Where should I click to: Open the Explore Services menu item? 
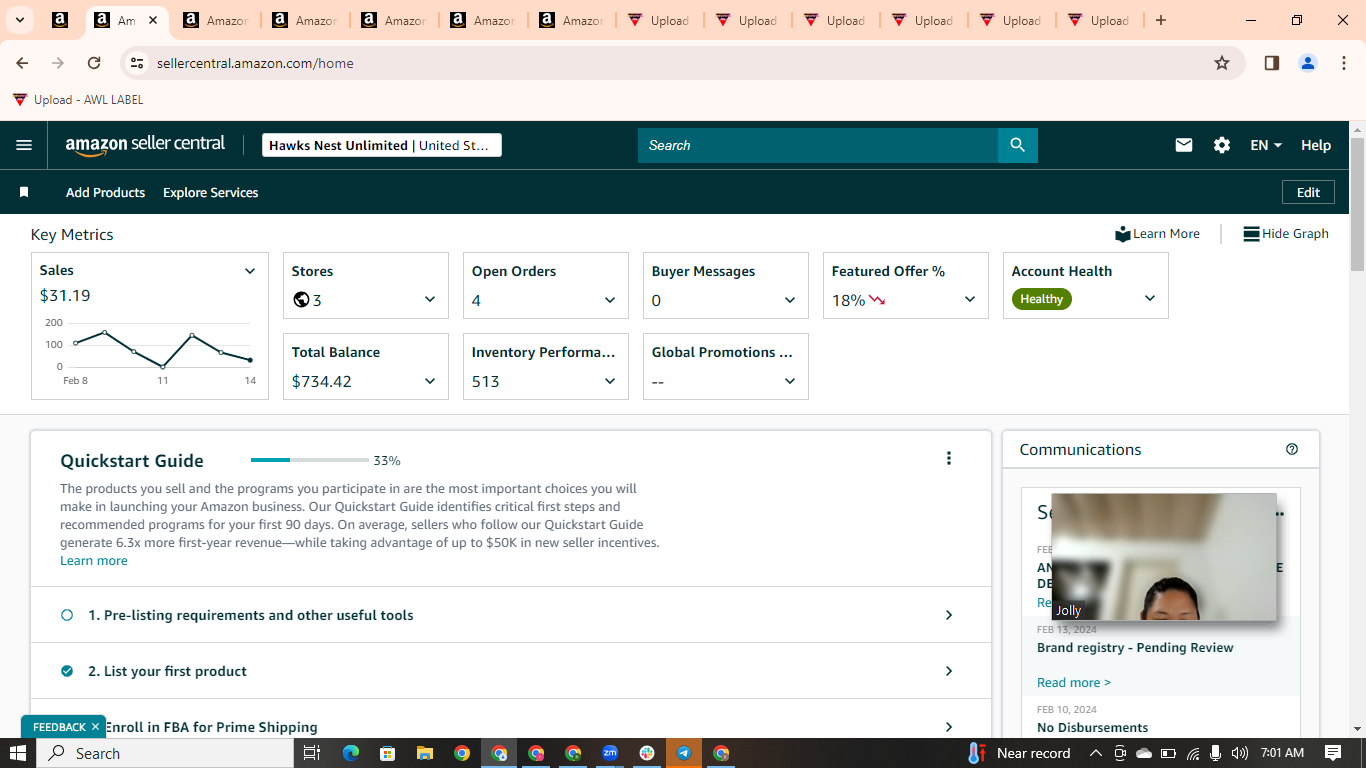210,192
